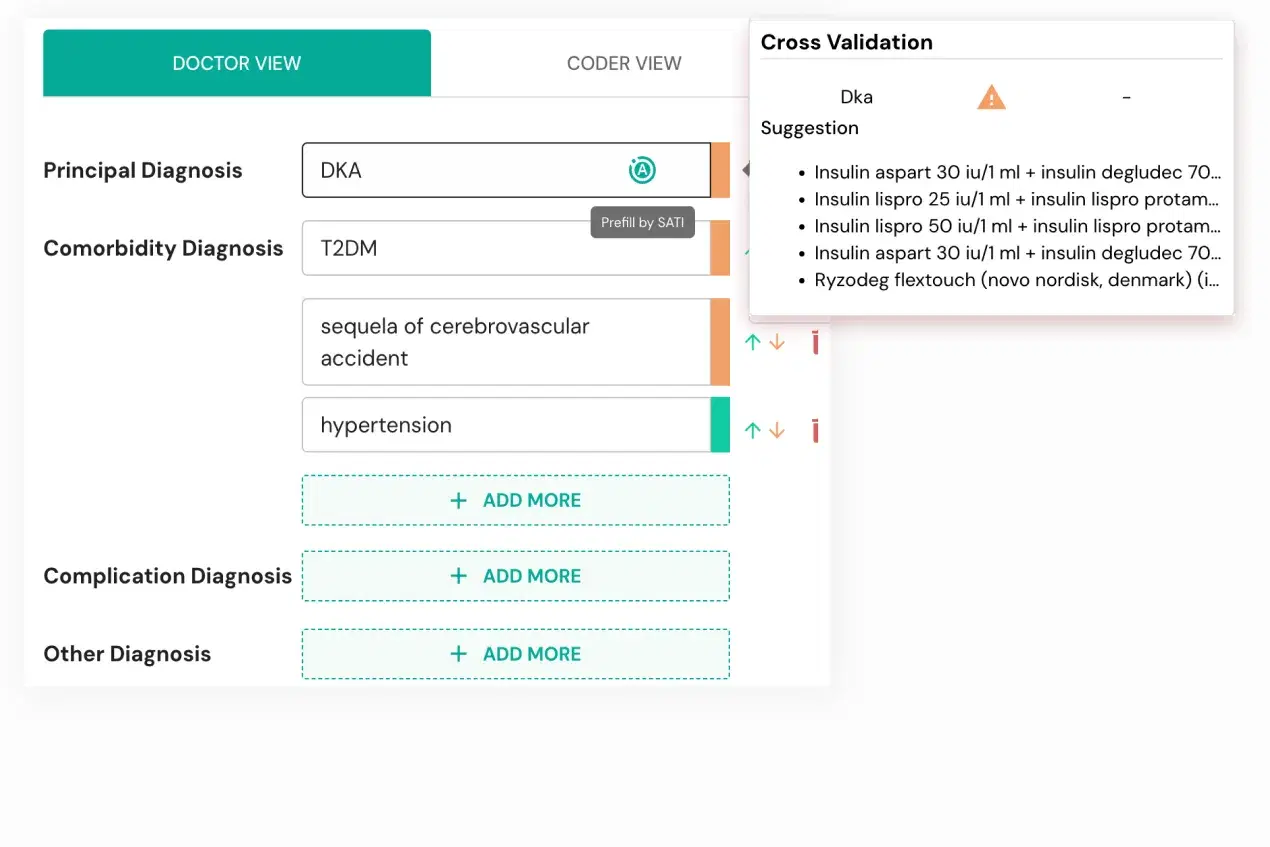Move sequela of cerebrovascular accident up
1270x847 pixels.
point(753,342)
